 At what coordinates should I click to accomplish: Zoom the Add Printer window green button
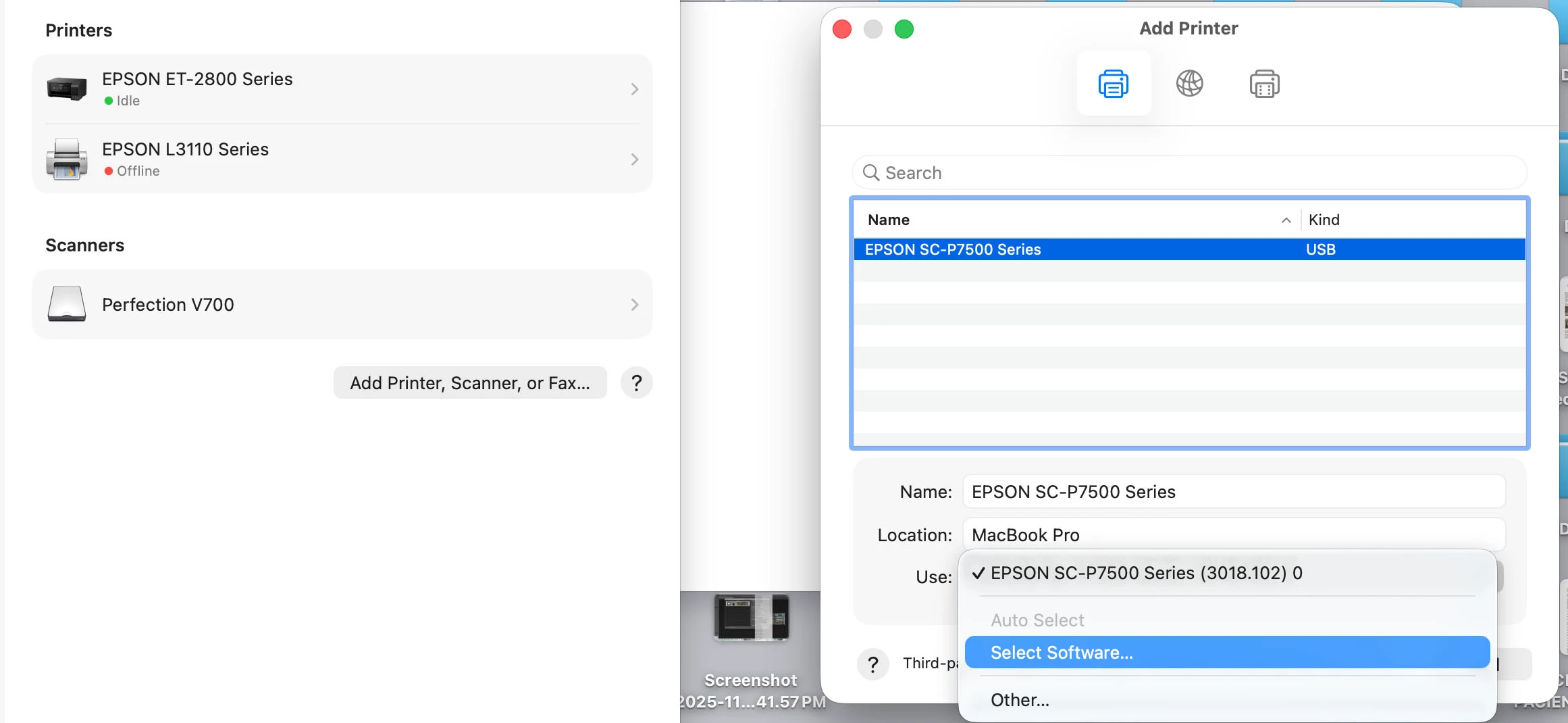[x=904, y=29]
